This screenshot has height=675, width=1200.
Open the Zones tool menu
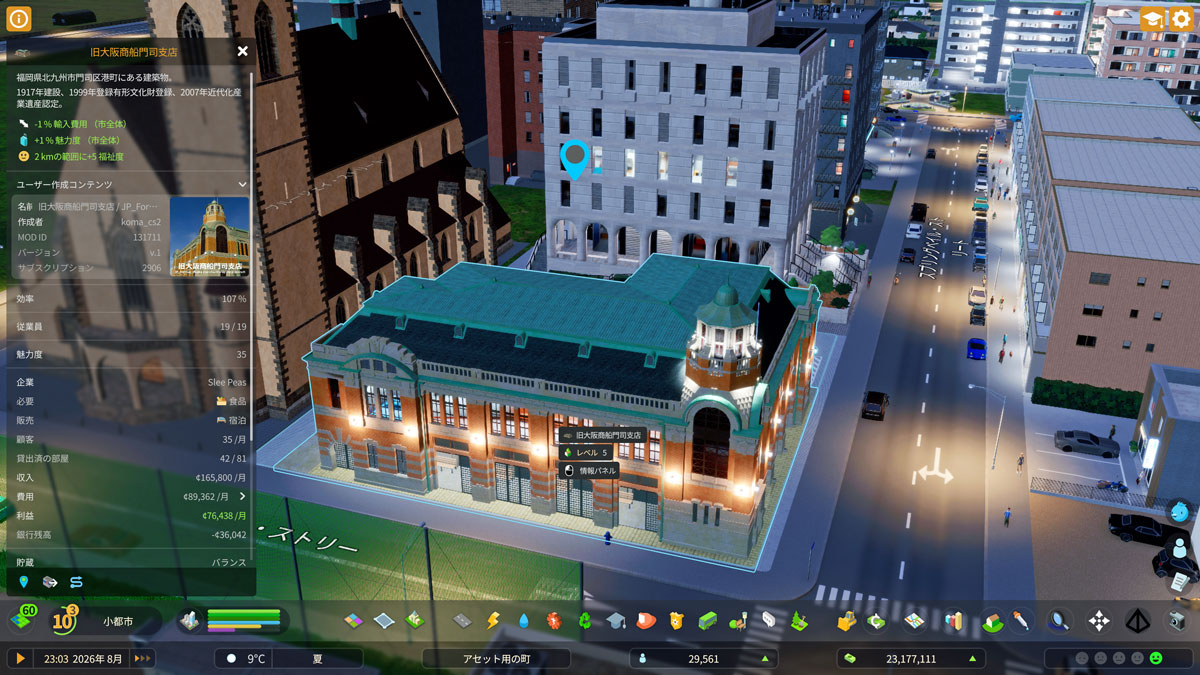coord(354,621)
